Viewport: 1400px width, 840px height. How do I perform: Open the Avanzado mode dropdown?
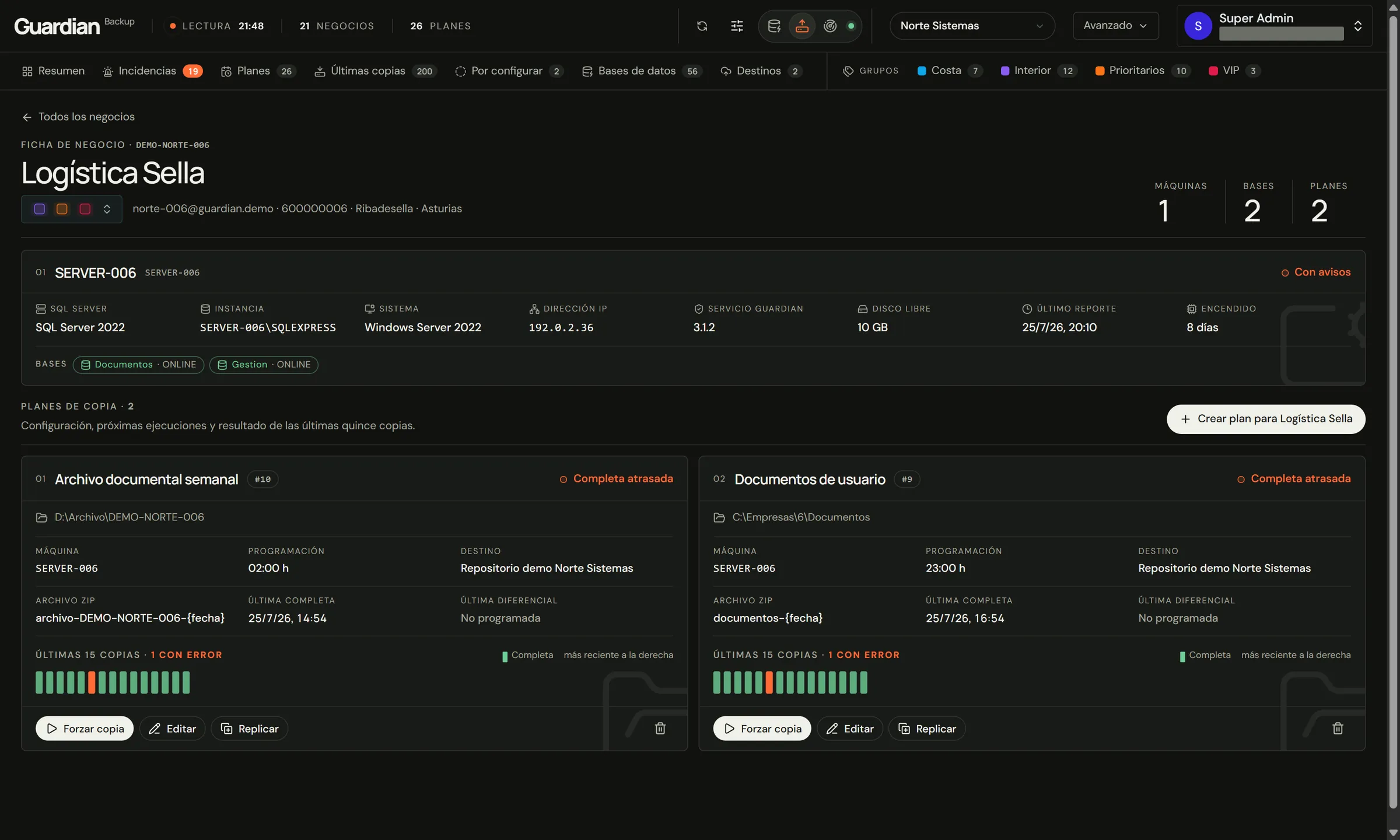coord(1115,26)
